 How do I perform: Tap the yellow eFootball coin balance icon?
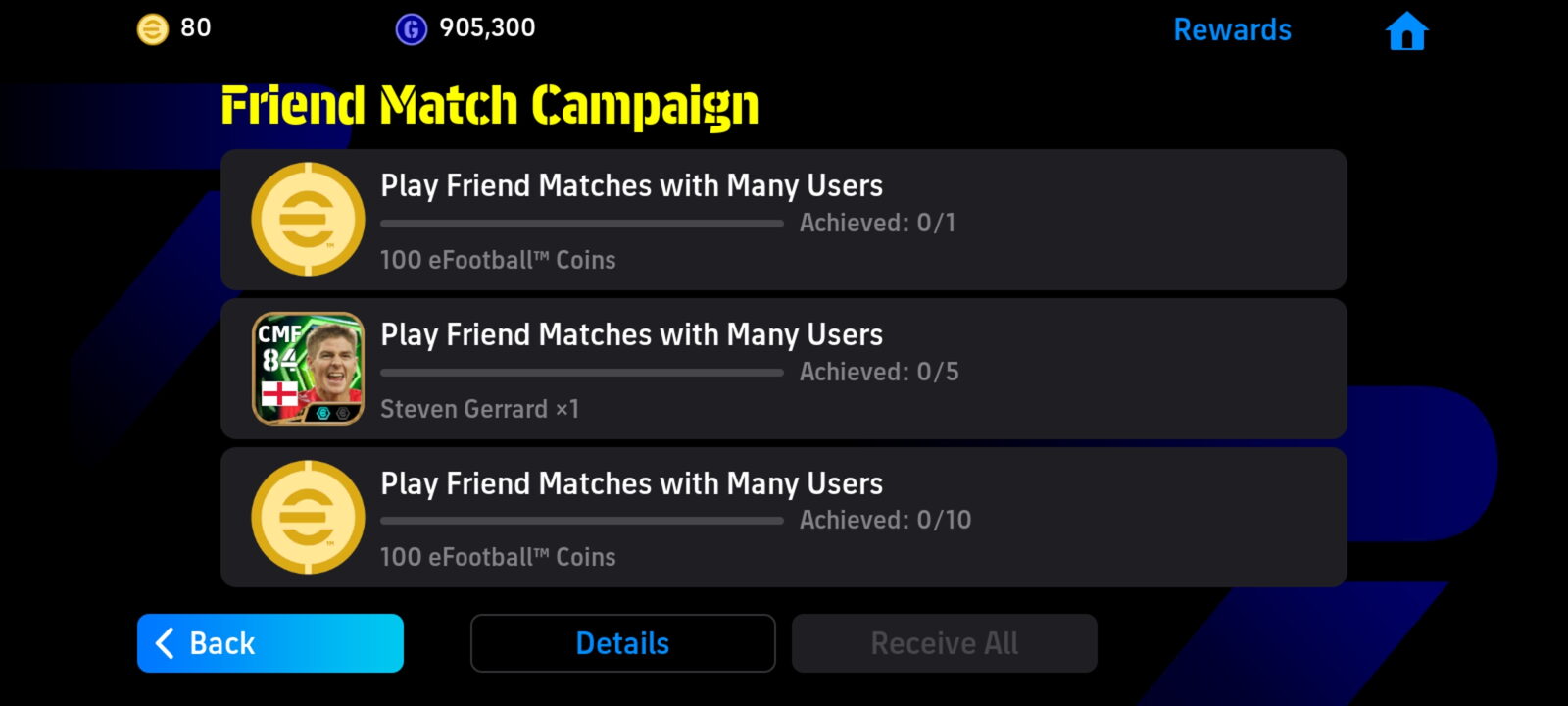click(152, 29)
